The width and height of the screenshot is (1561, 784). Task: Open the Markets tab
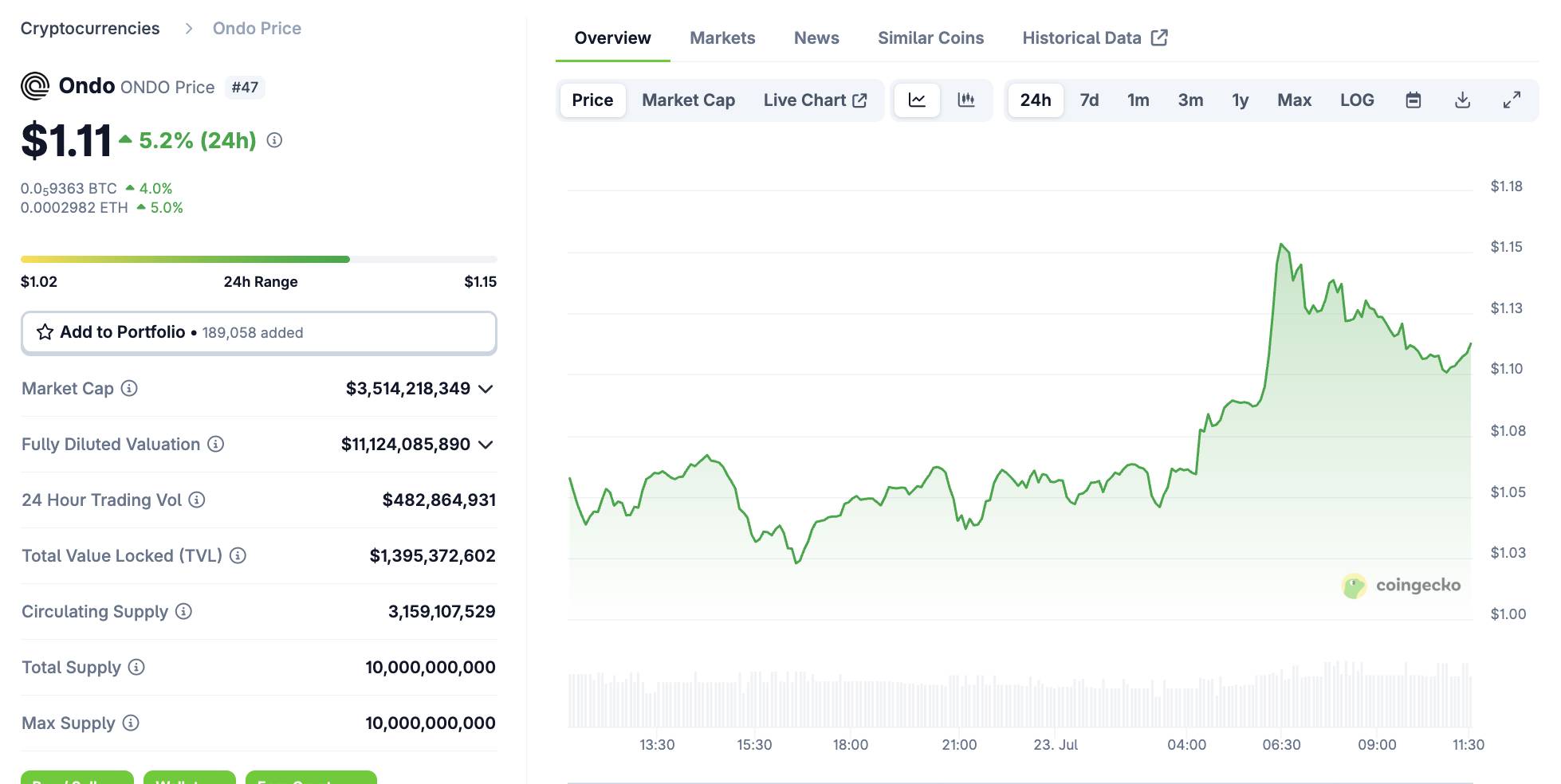pyautogui.click(x=722, y=37)
